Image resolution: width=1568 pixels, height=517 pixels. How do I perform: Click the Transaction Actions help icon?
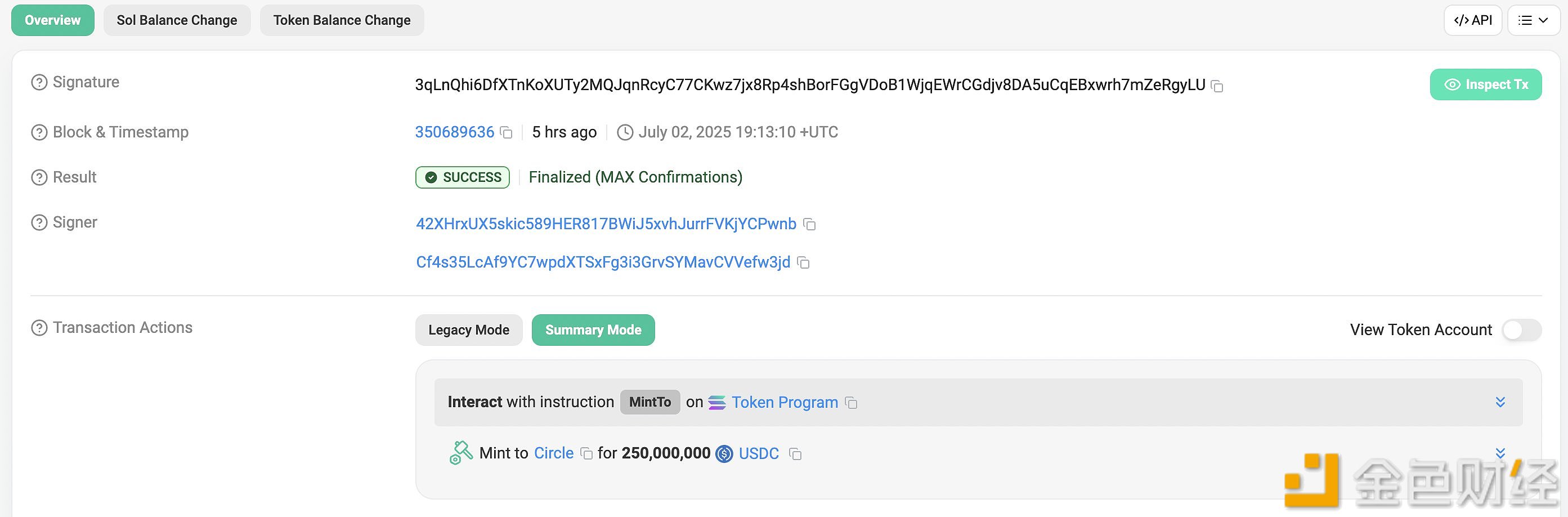pyautogui.click(x=39, y=328)
